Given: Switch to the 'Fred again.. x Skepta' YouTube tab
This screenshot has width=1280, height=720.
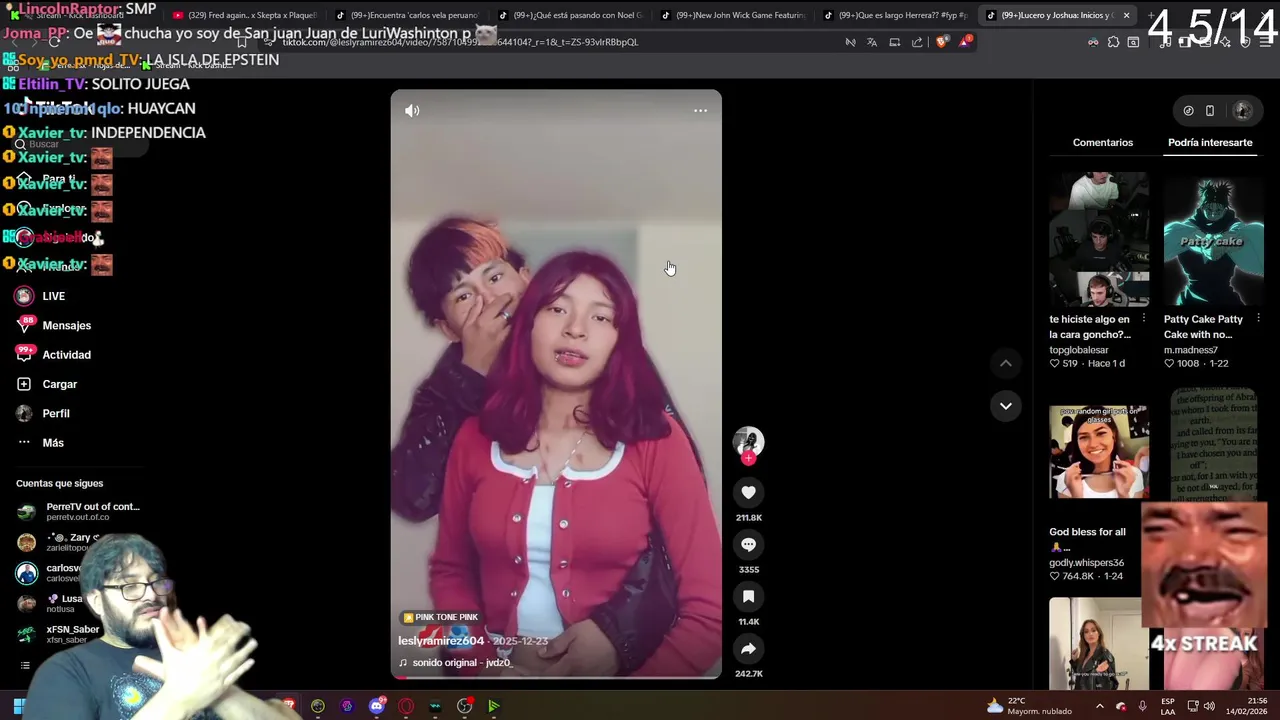Looking at the screenshot, I should [x=245, y=15].
